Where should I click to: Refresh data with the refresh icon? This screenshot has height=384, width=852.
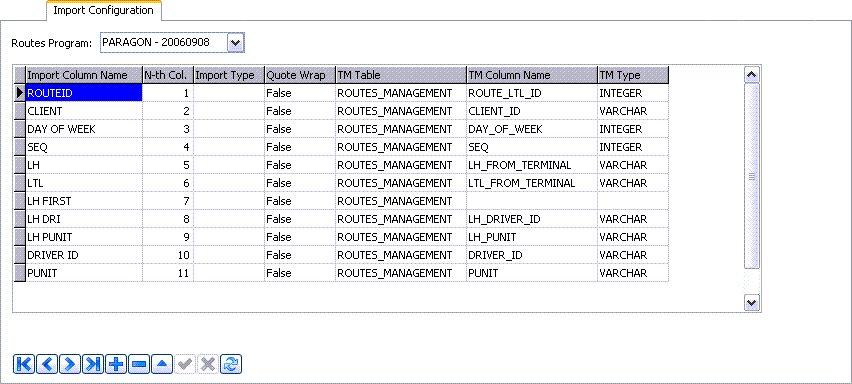tap(230, 364)
